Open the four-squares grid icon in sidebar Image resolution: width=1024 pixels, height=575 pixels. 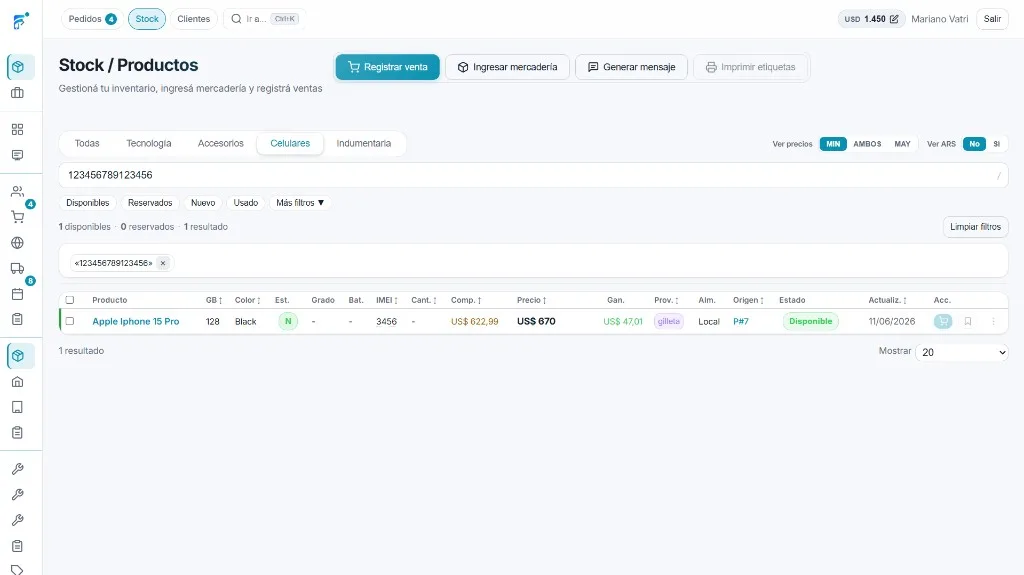18,129
